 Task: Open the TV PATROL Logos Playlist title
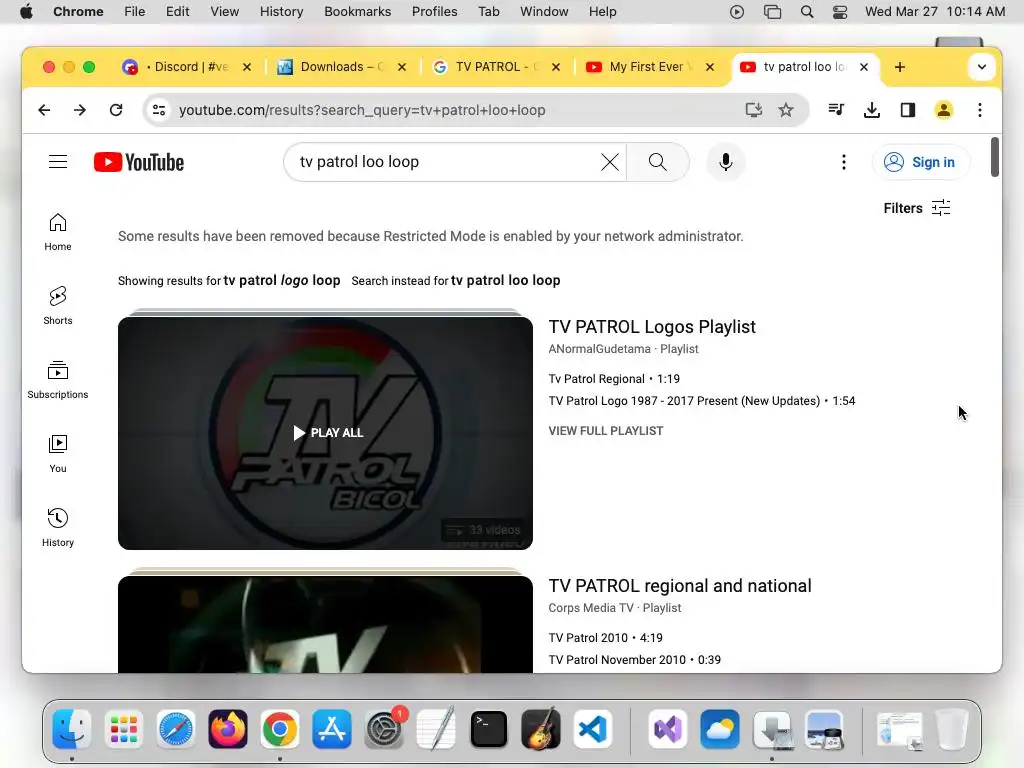[652, 327]
